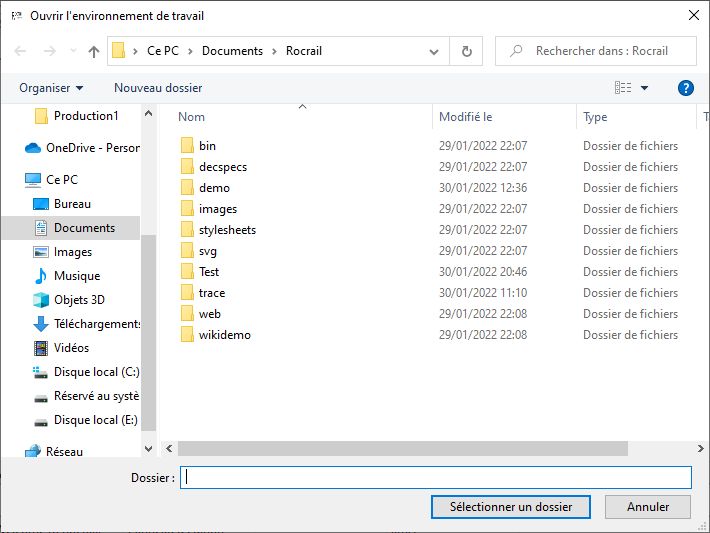Open the help question mark icon
The image size is (710, 533).
point(686,88)
